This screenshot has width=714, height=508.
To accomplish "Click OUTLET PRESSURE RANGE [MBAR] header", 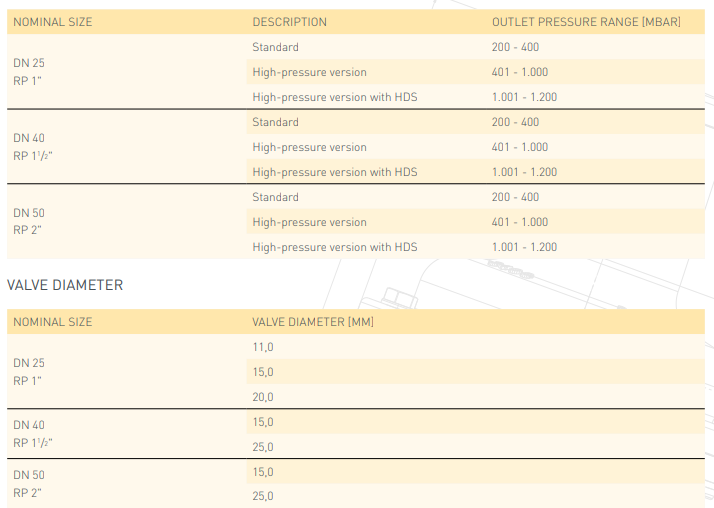I will (586, 22).
